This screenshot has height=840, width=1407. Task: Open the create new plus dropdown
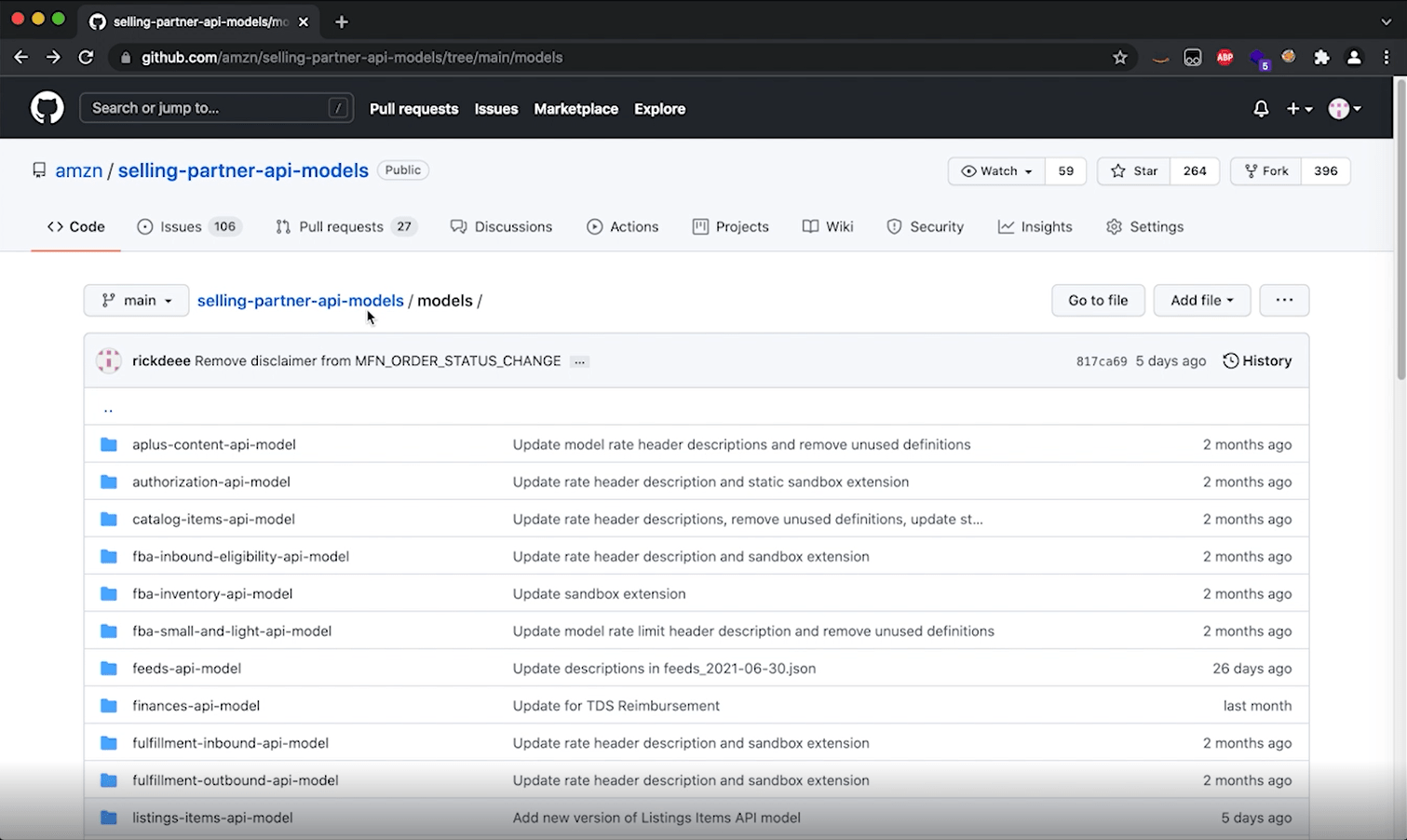pyautogui.click(x=1298, y=109)
